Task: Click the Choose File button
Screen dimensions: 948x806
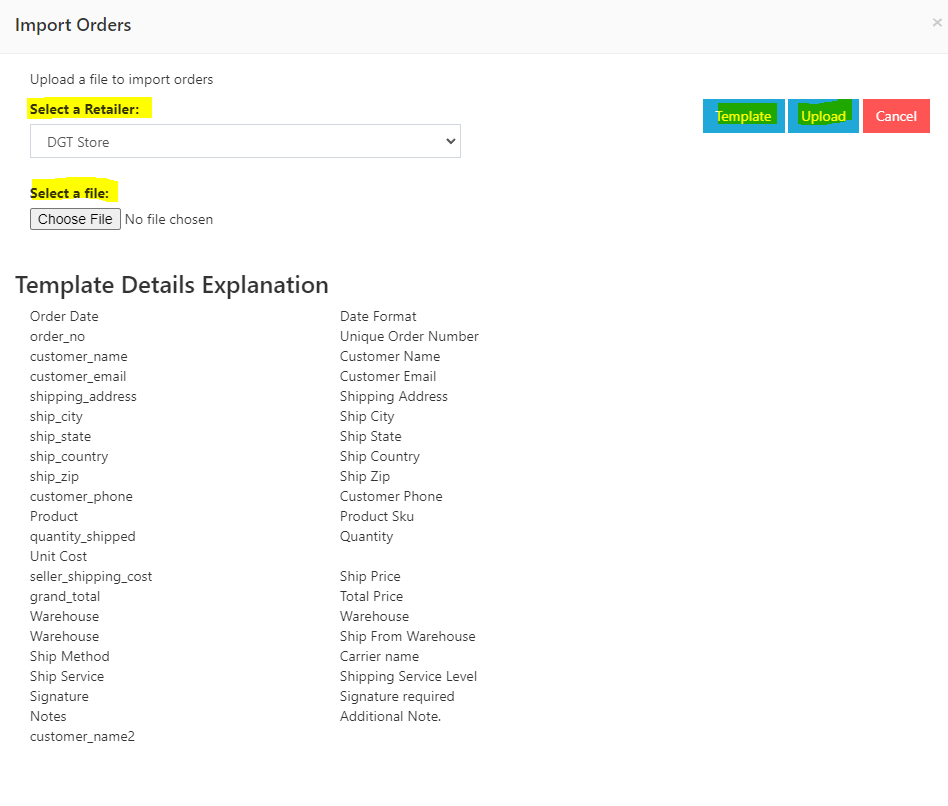Action: point(75,219)
